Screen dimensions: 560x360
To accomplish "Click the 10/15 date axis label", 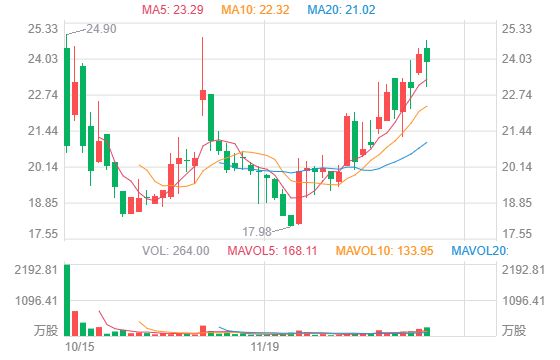I will (x=80, y=346).
